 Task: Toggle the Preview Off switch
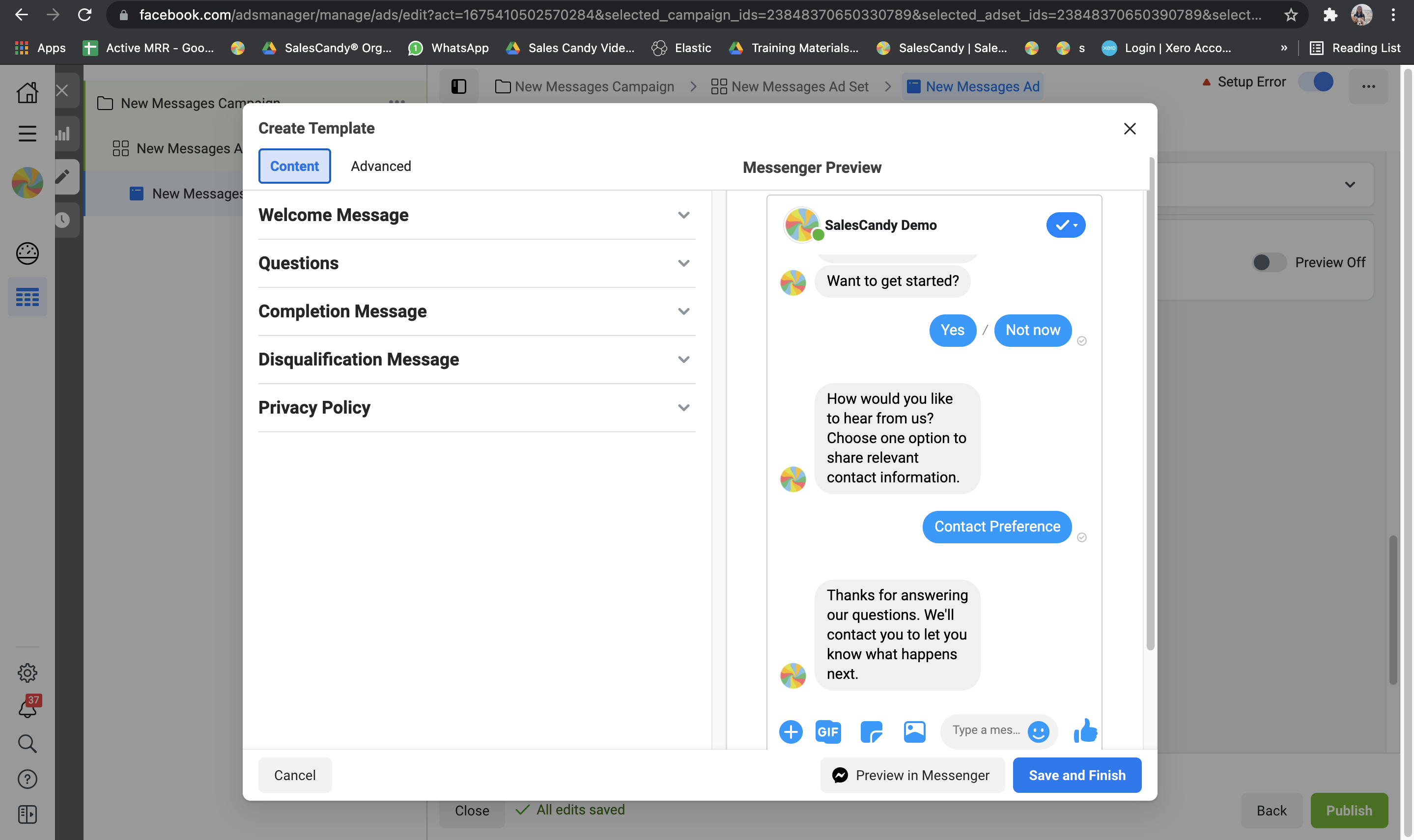(1269, 262)
